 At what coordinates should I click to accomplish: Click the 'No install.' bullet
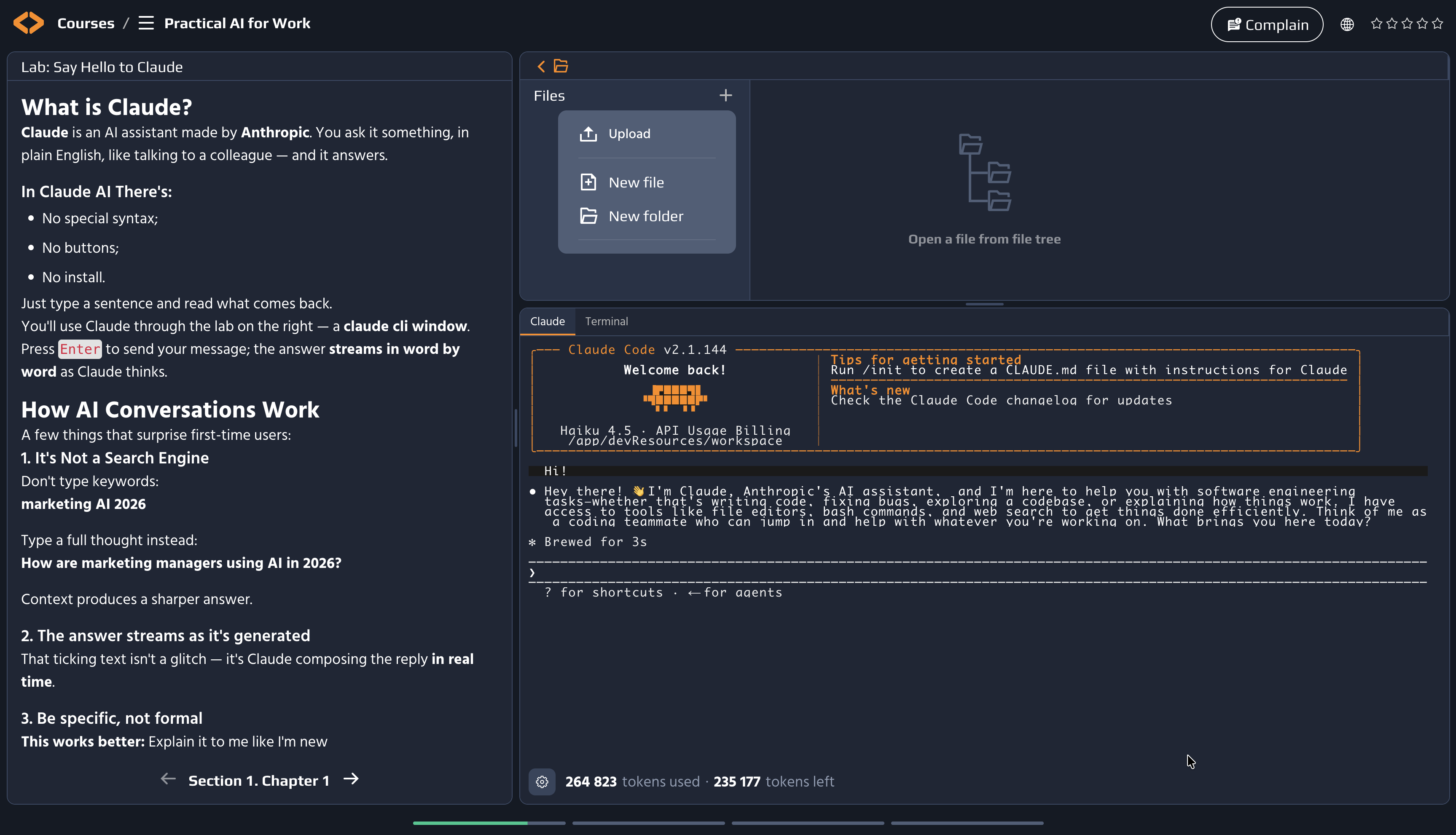point(73,278)
